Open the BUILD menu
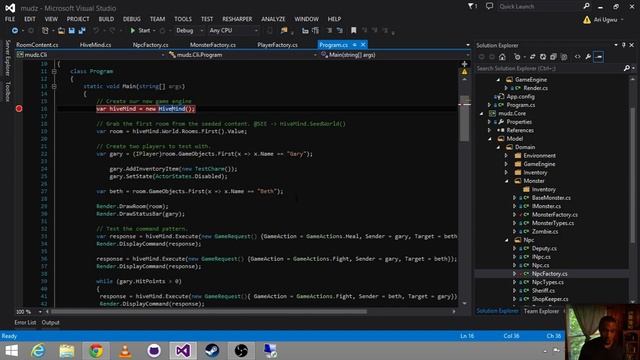 (106, 19)
